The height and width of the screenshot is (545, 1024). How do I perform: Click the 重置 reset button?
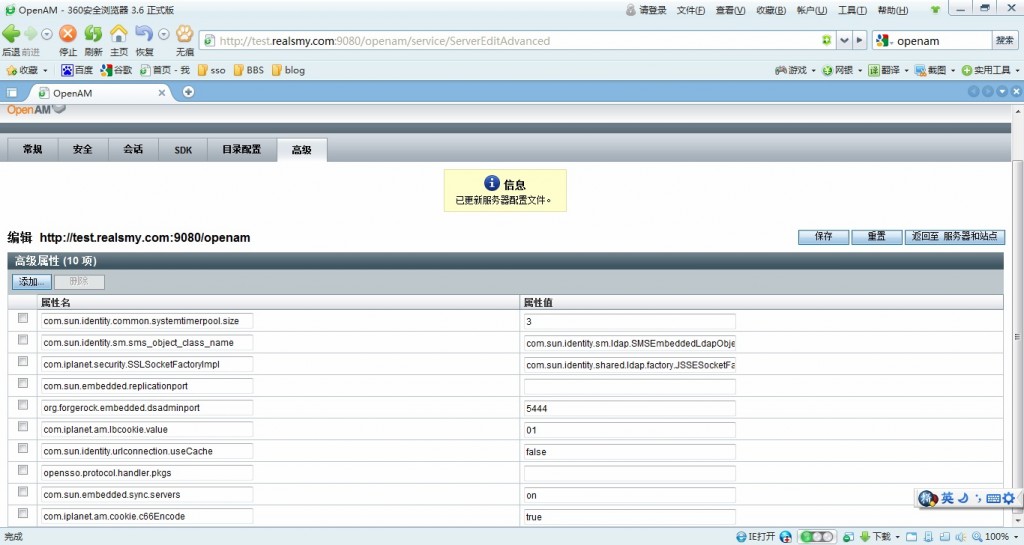click(x=876, y=236)
